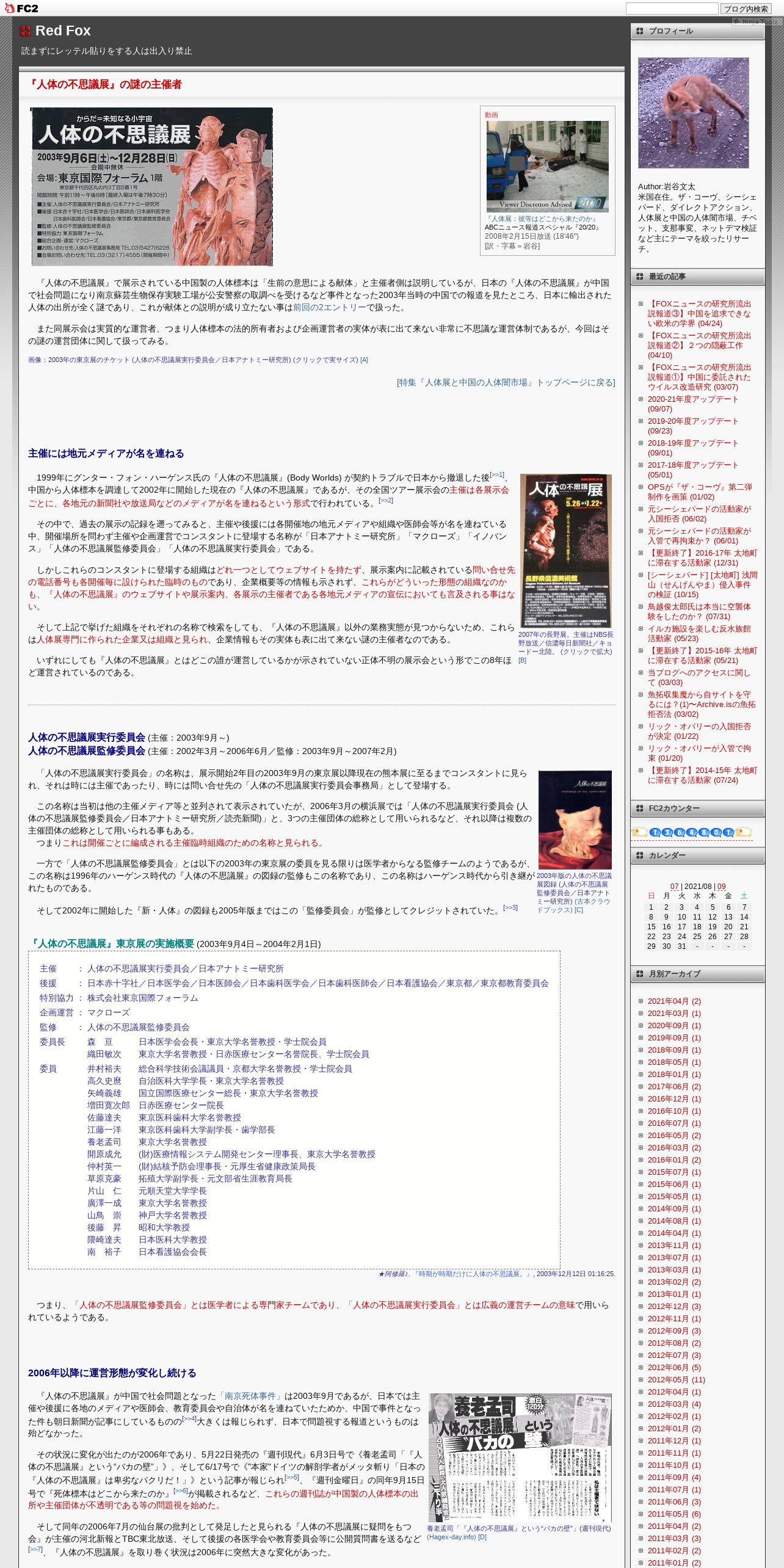Viewport: 784px width, 1568px height.
Task: Open recent article FOXニュースの研究所流出説報道②
Action: click(x=699, y=345)
